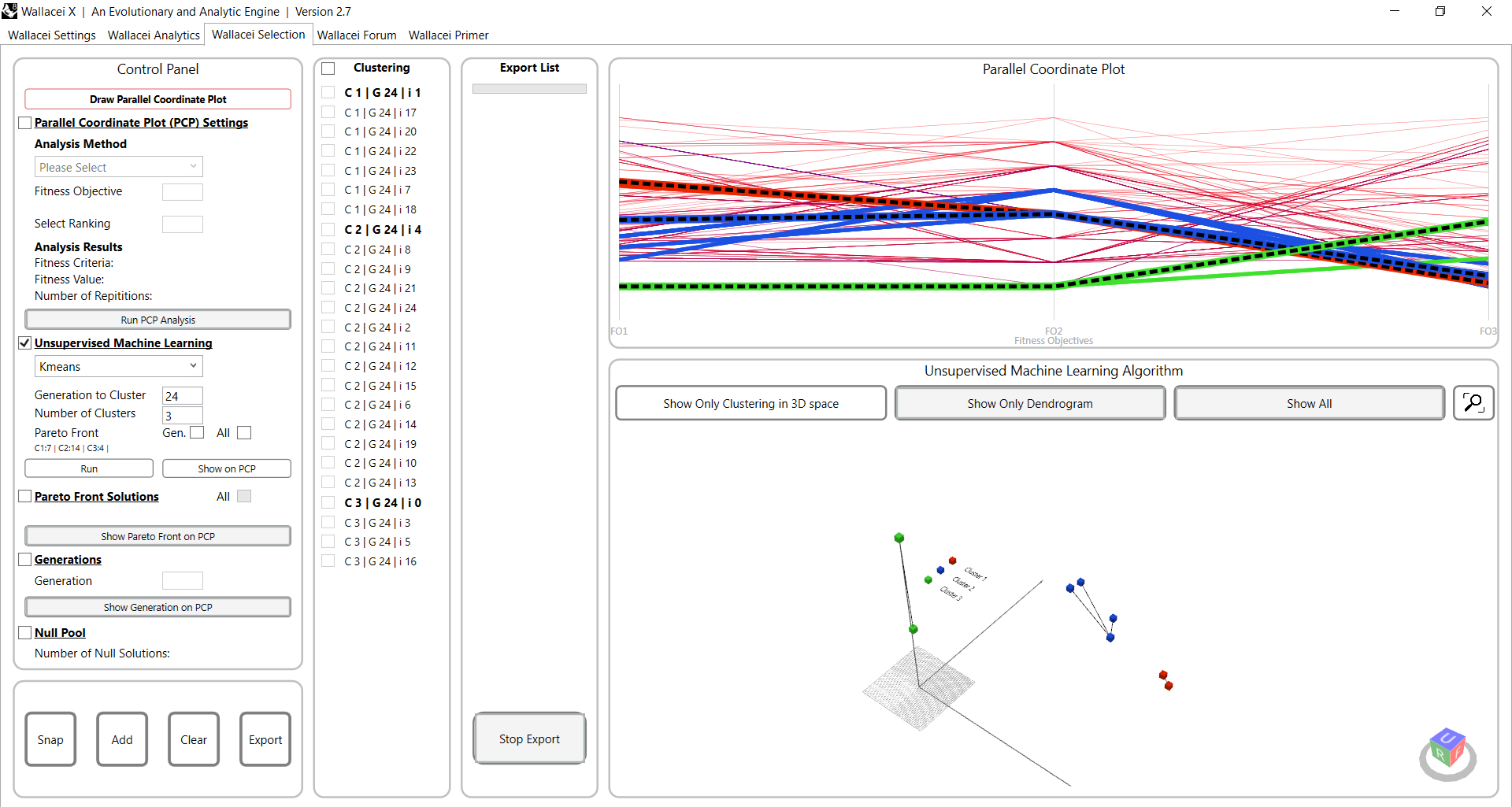This screenshot has height=807, width=1512.
Task: Click the magnifier icon beside Show All
Action: 1473,402
